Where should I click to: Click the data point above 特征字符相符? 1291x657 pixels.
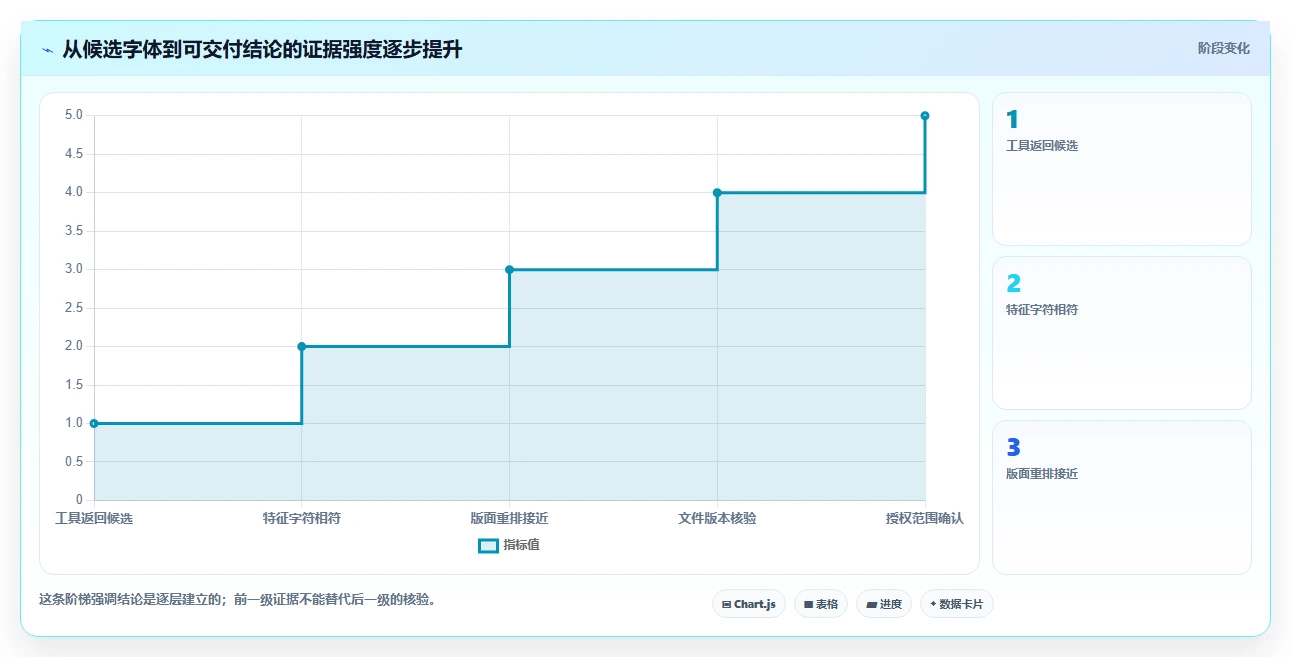point(302,346)
